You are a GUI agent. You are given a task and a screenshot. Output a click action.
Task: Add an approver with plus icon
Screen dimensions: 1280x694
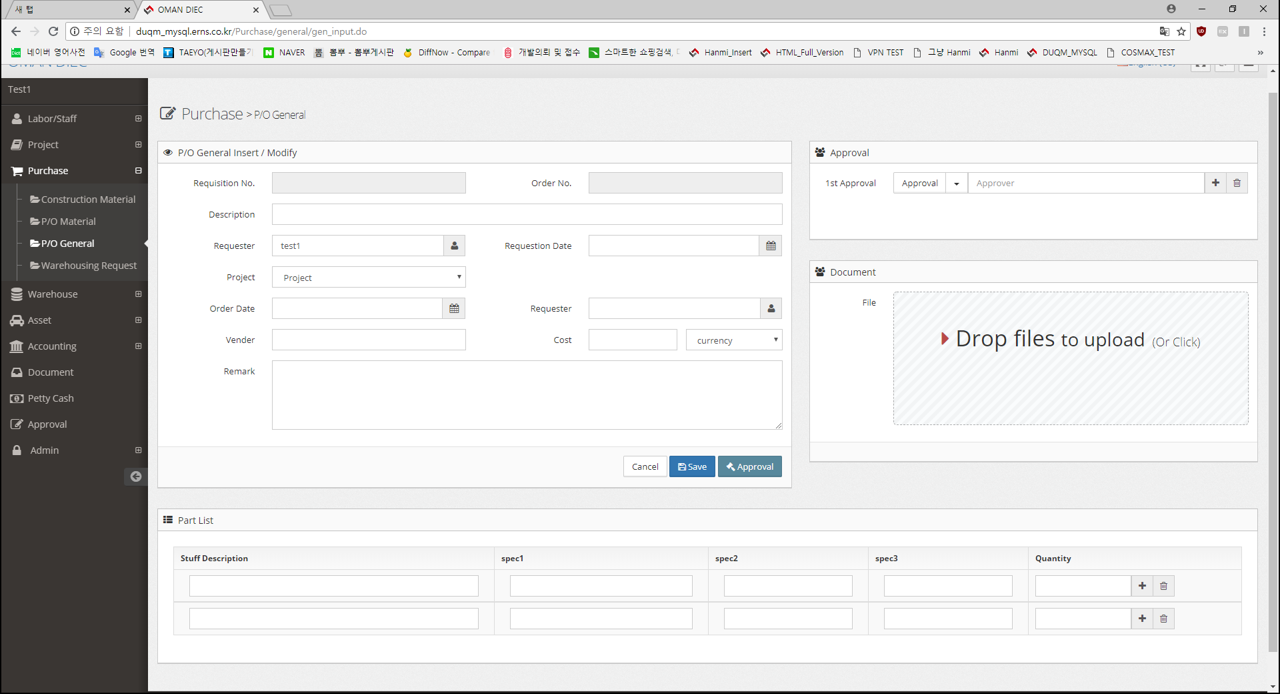(1215, 183)
